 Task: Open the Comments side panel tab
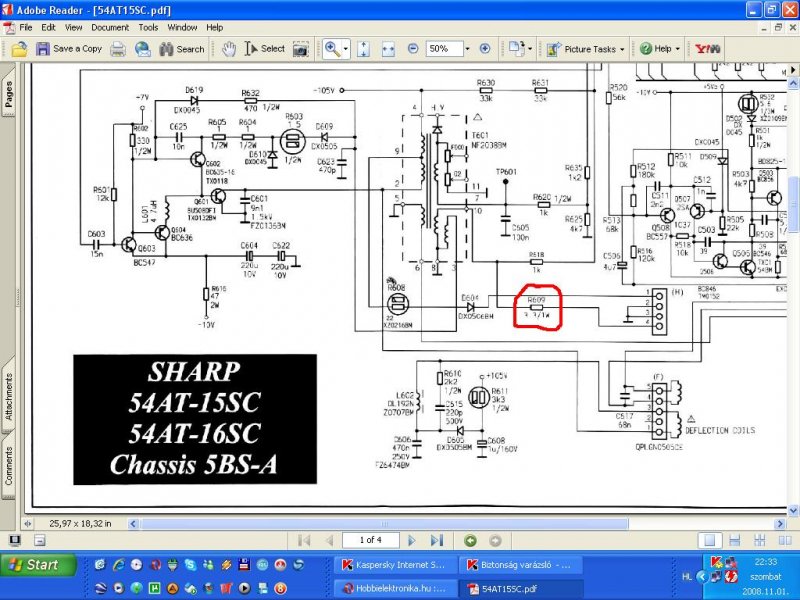pos(9,465)
